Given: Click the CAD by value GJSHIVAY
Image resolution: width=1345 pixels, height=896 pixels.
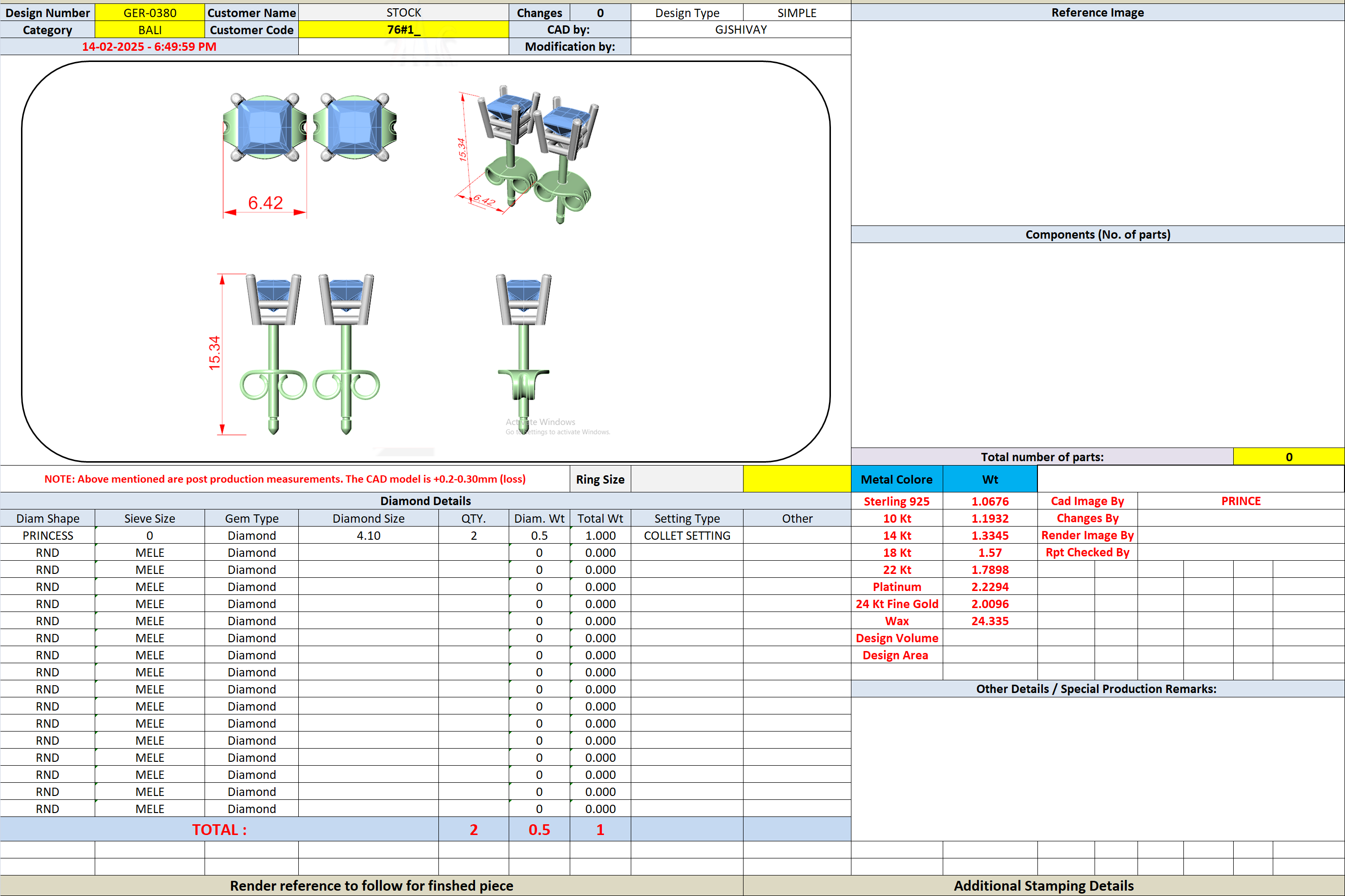Looking at the screenshot, I should 741,30.
